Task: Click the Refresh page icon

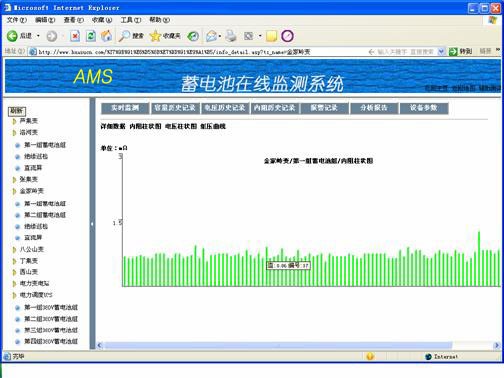Action: click(91, 36)
